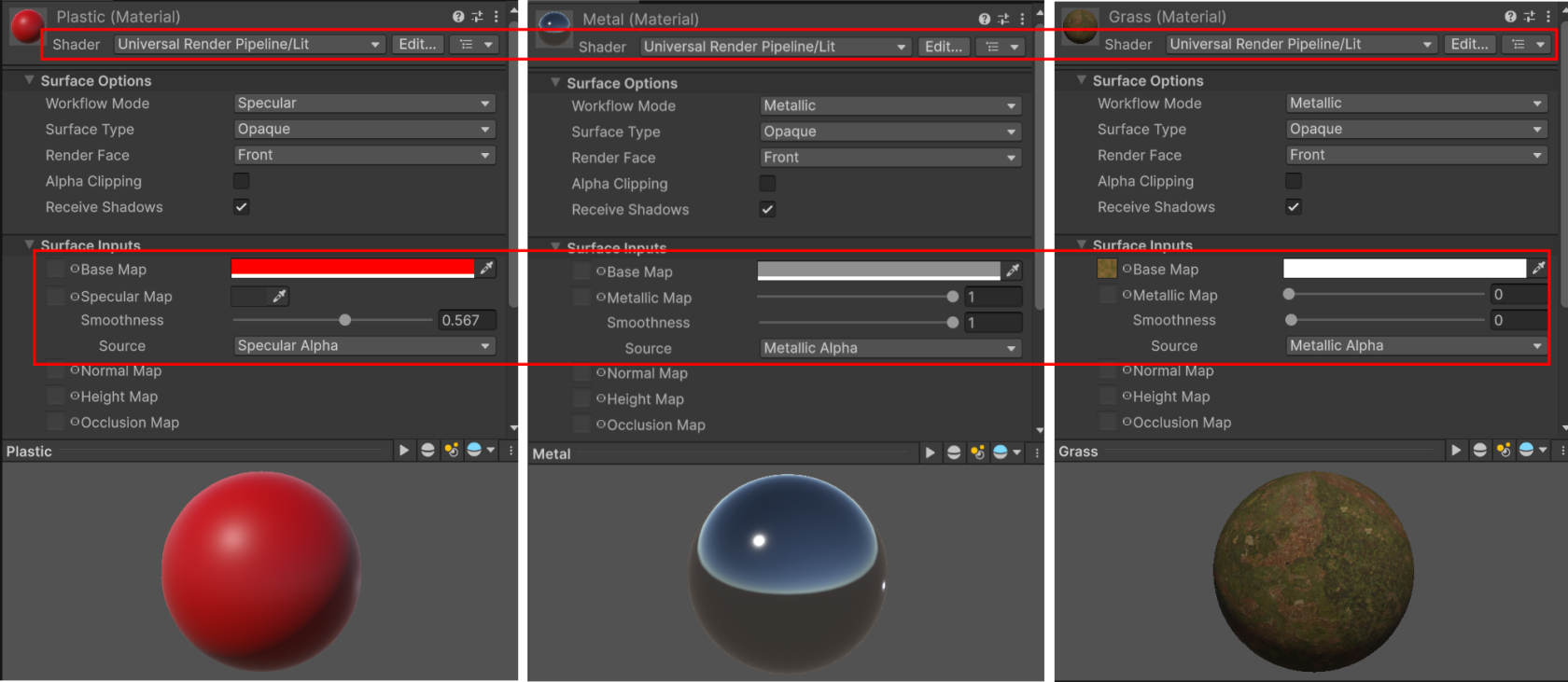Change Plastic preview mesh shape
The width and height of the screenshot is (1568, 682).
427,451
